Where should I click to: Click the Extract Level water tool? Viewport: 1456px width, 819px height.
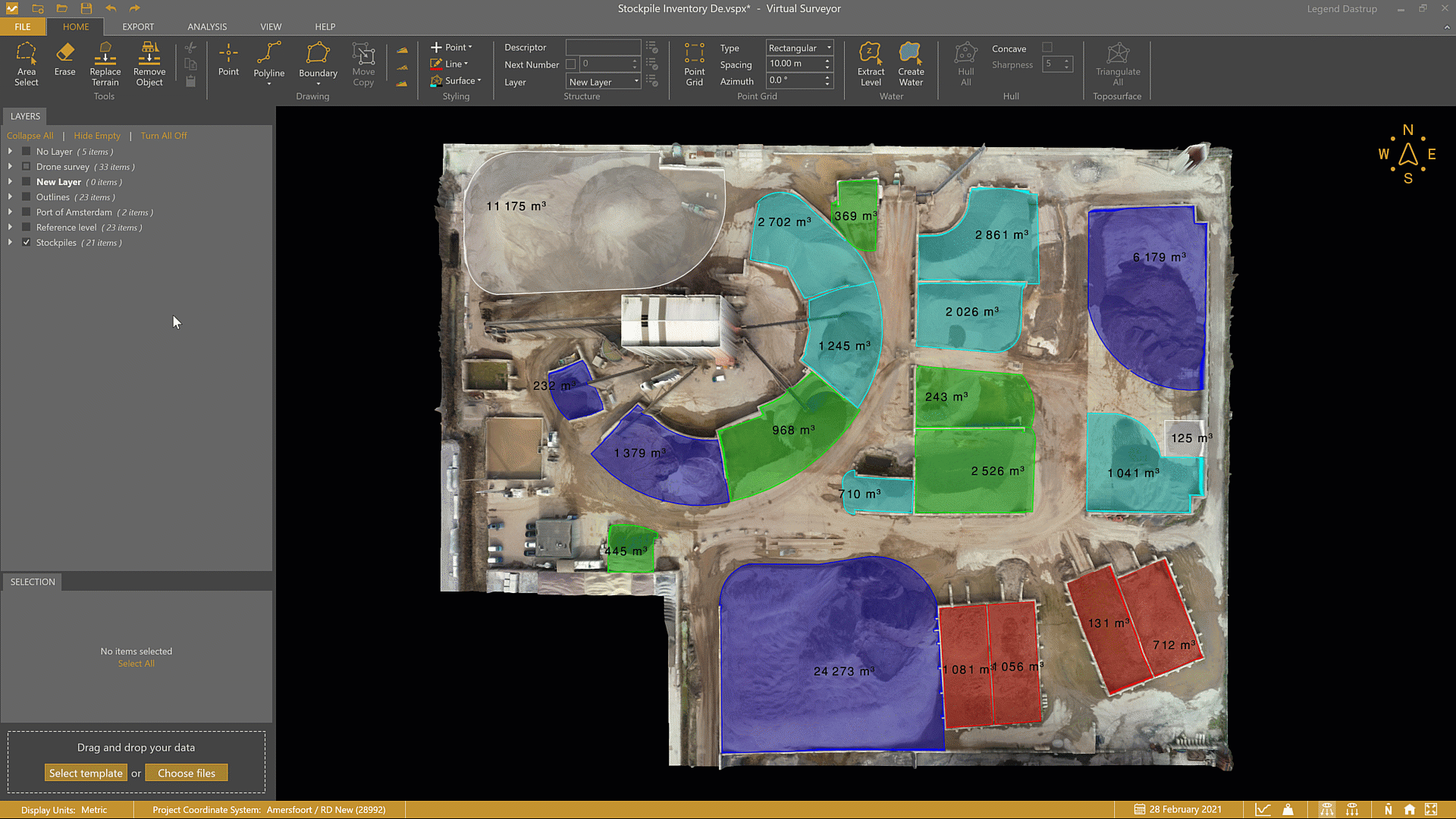click(871, 64)
